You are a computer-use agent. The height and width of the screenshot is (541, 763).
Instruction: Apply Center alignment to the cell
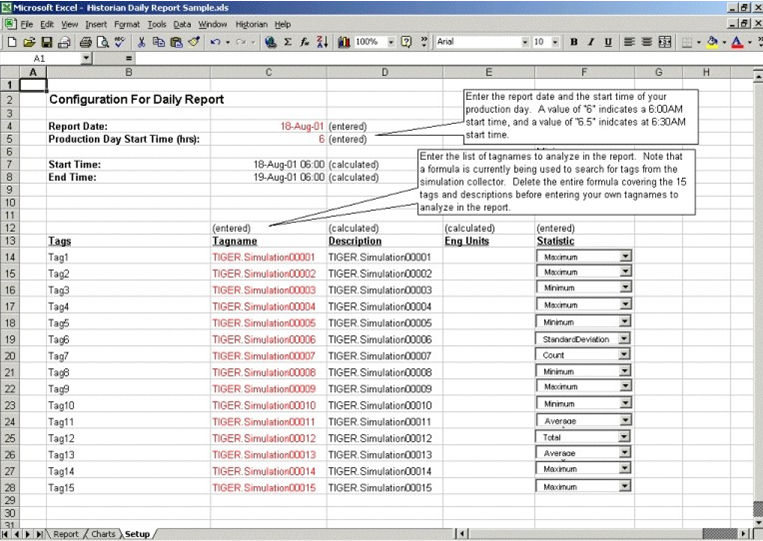pyautogui.click(x=647, y=42)
